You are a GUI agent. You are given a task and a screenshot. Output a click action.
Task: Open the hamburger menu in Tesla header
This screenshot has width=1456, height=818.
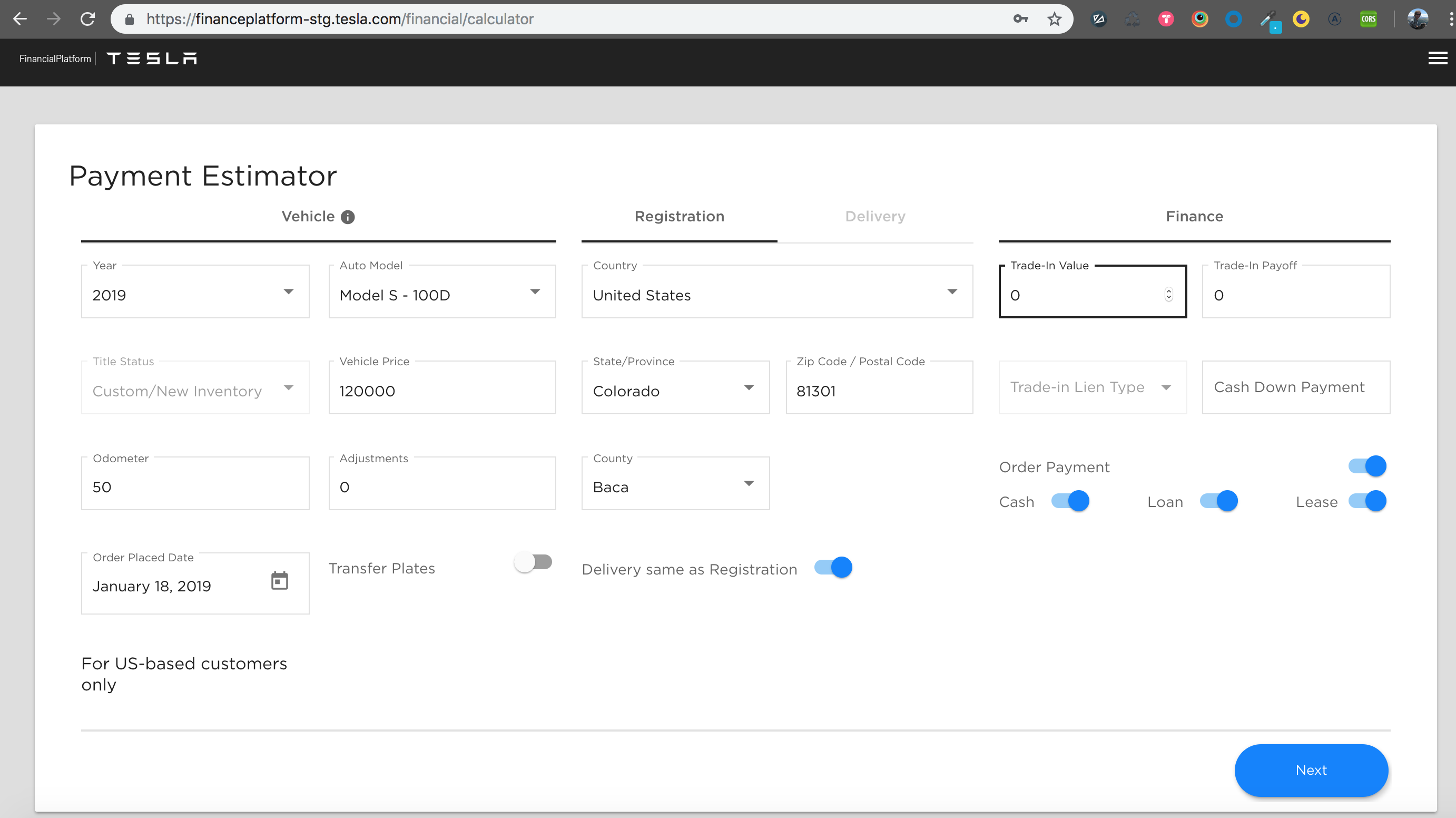pyautogui.click(x=1438, y=59)
